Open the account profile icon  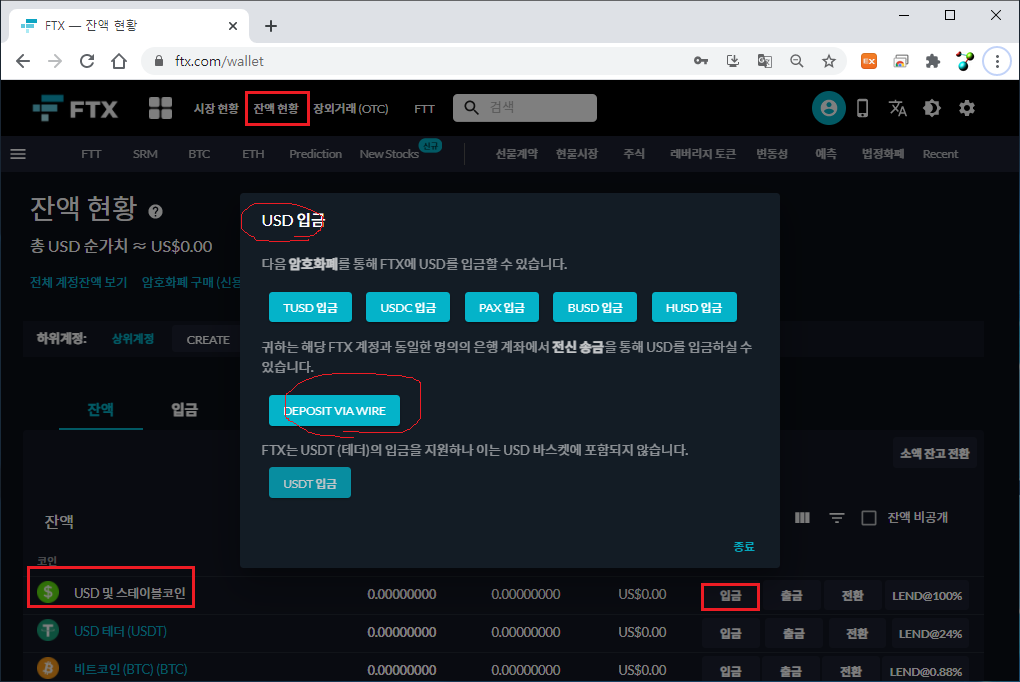tap(828, 108)
